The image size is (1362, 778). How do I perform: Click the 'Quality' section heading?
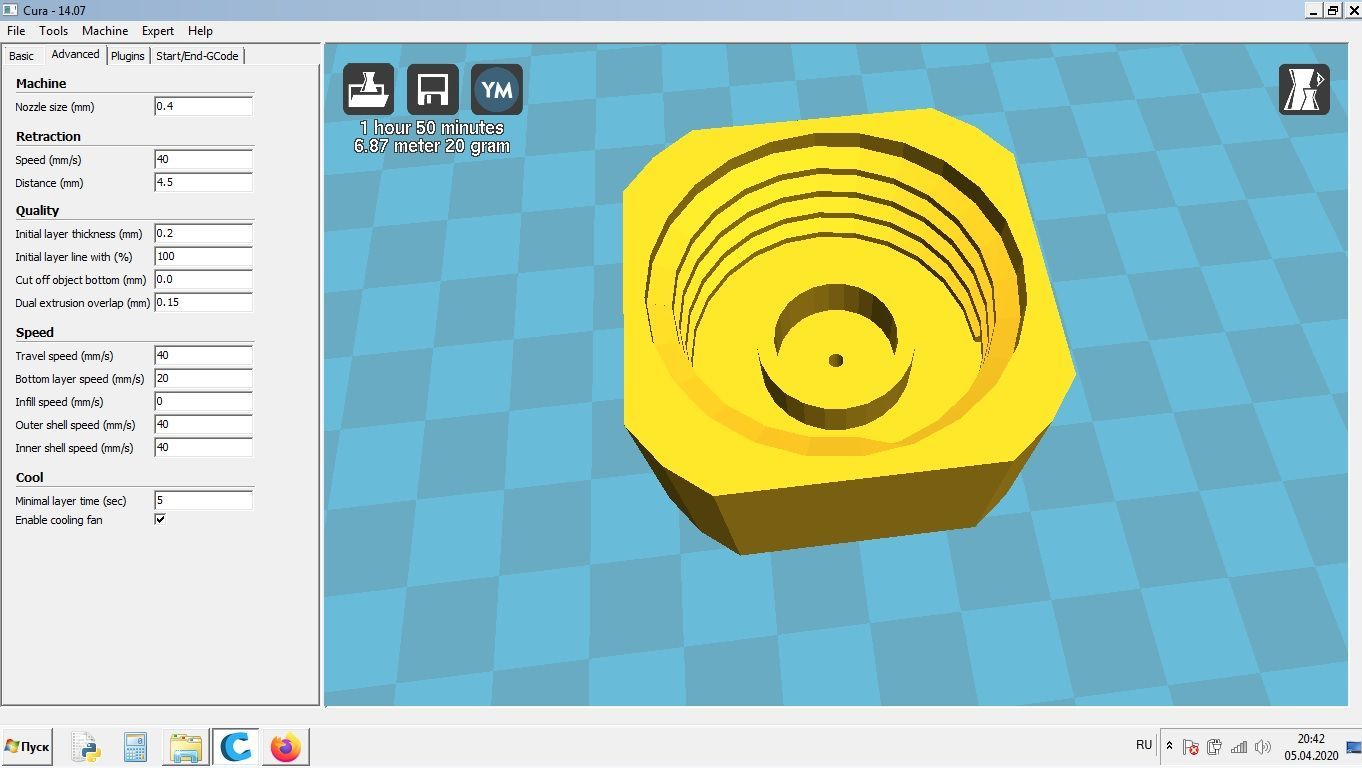[x=37, y=211]
